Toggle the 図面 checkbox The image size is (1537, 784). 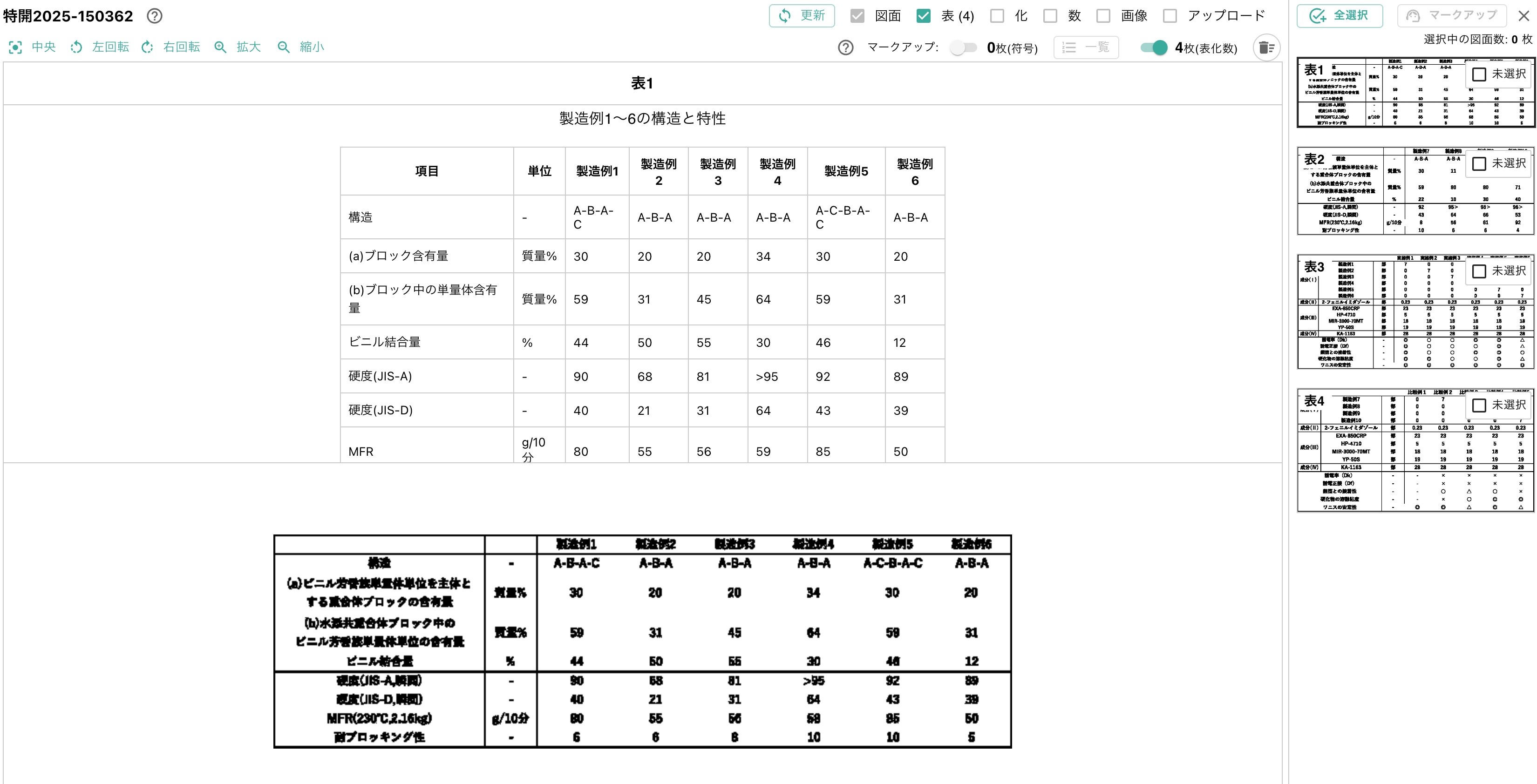[857, 16]
